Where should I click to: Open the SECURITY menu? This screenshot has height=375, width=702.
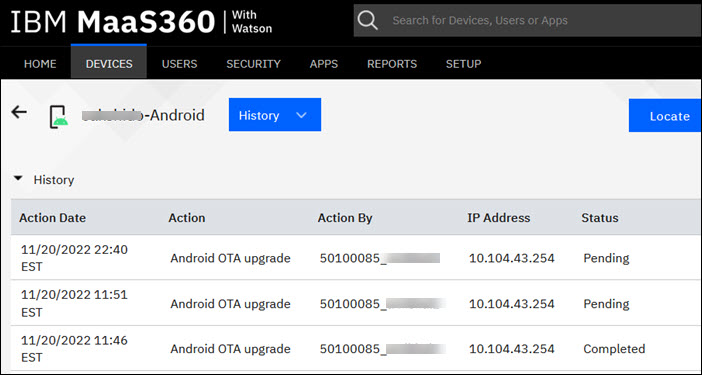pyautogui.click(x=253, y=64)
